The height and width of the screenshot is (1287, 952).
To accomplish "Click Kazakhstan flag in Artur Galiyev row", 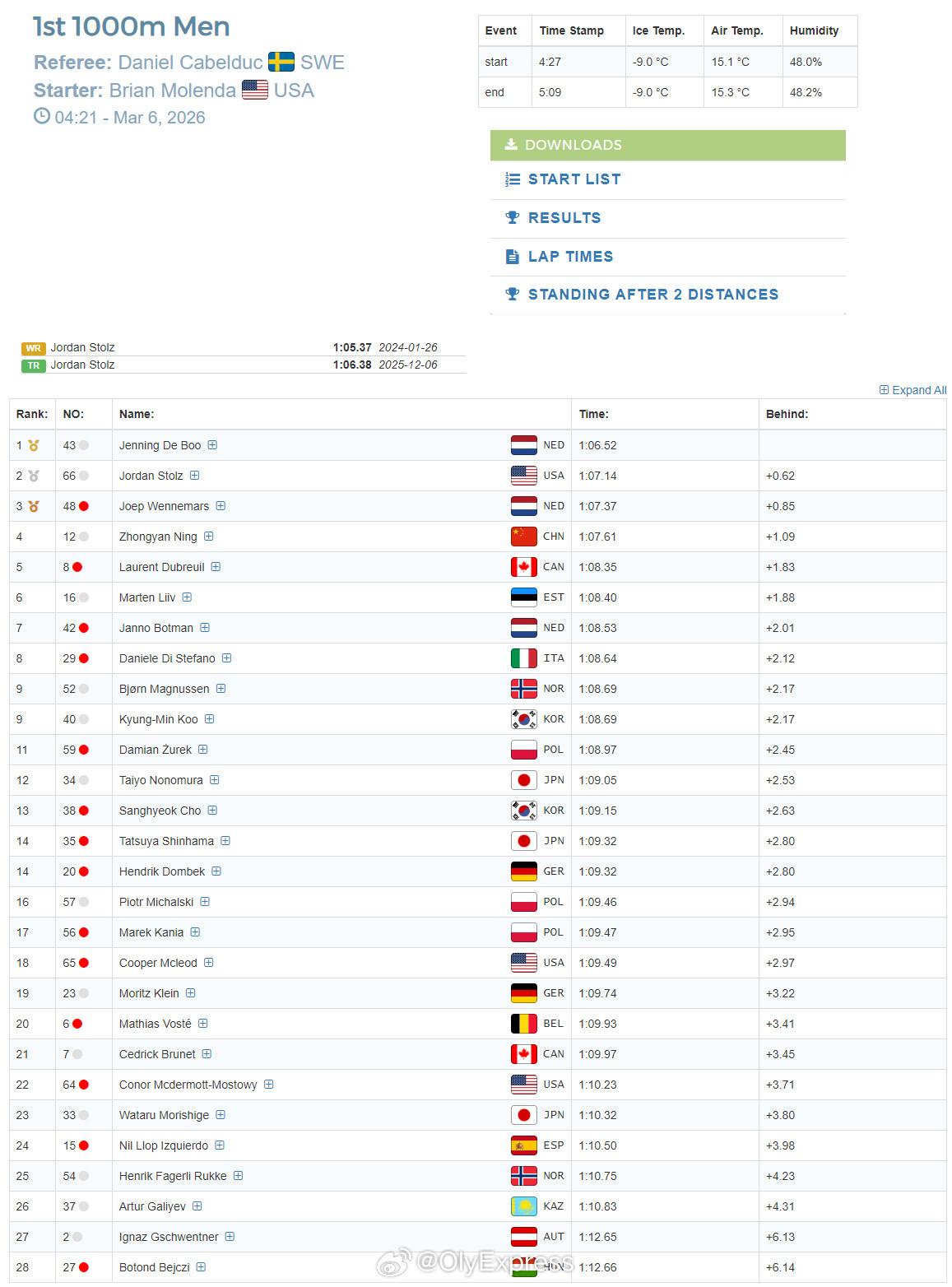I will (524, 1206).
